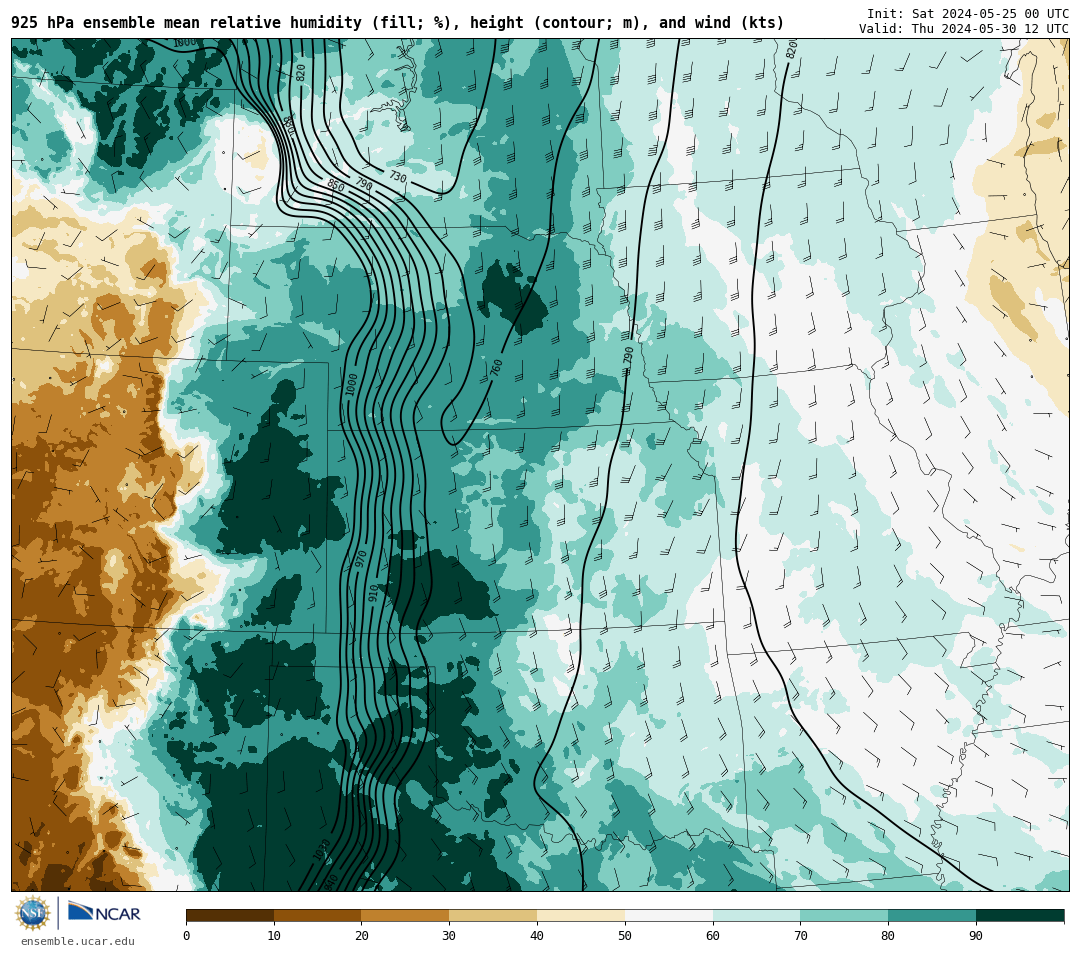
Task: Select the 80-90 teal colorbar segment
Action: 932,915
